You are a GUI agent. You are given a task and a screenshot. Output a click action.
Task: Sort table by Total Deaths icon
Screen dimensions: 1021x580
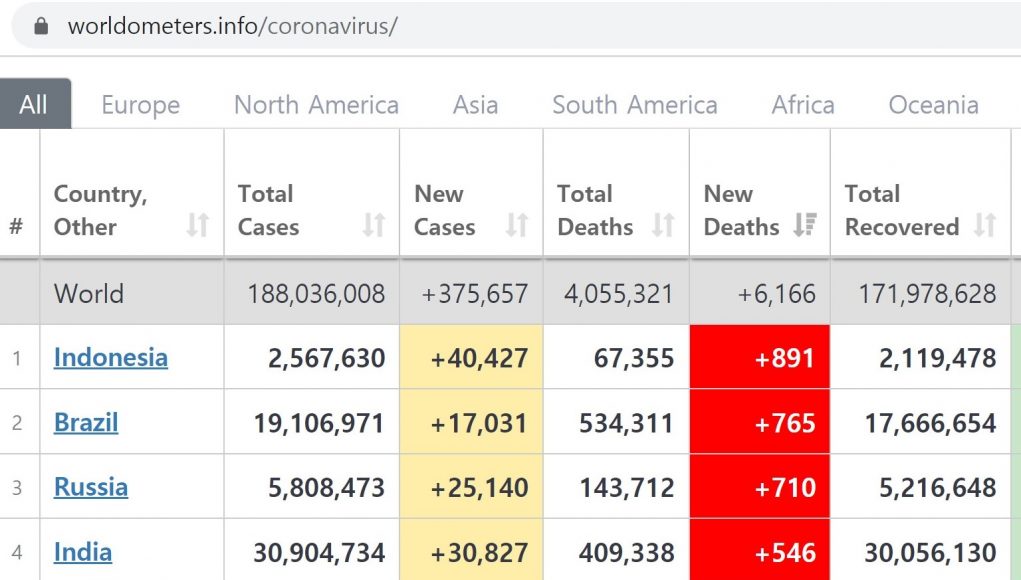coord(663,226)
